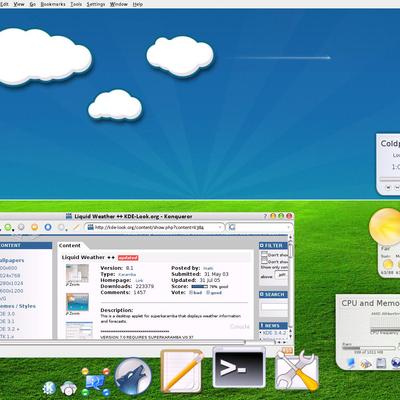Open the Window menu
This screenshot has height=400, width=400.
tap(119, 4)
